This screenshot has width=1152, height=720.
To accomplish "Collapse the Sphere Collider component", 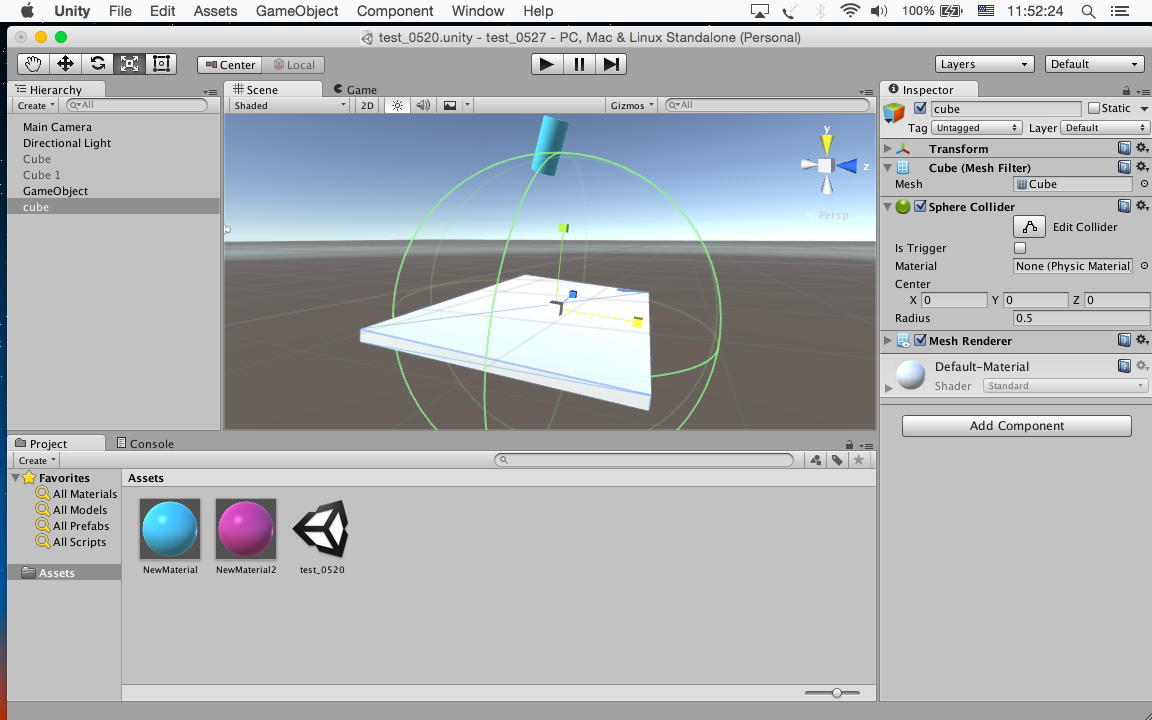I will (888, 206).
